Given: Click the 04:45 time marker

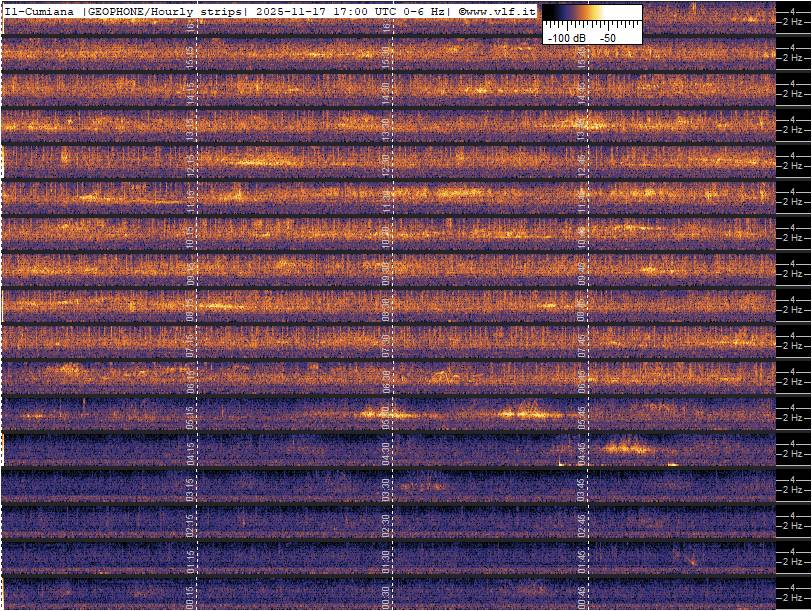Looking at the screenshot, I should click(x=581, y=451).
